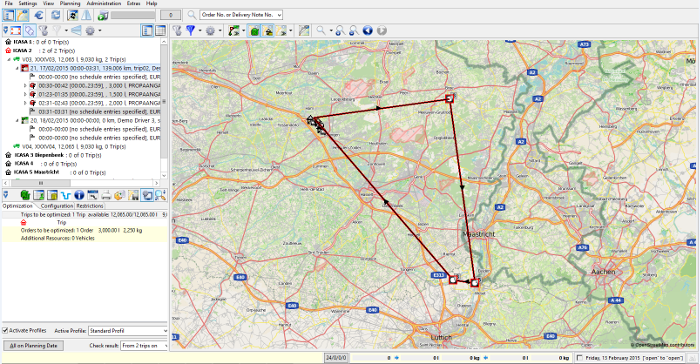Viewport: 700px width, 364px height.
Task: Toggle the checkbox beside Friday date in status bar
Action: [x=579, y=358]
